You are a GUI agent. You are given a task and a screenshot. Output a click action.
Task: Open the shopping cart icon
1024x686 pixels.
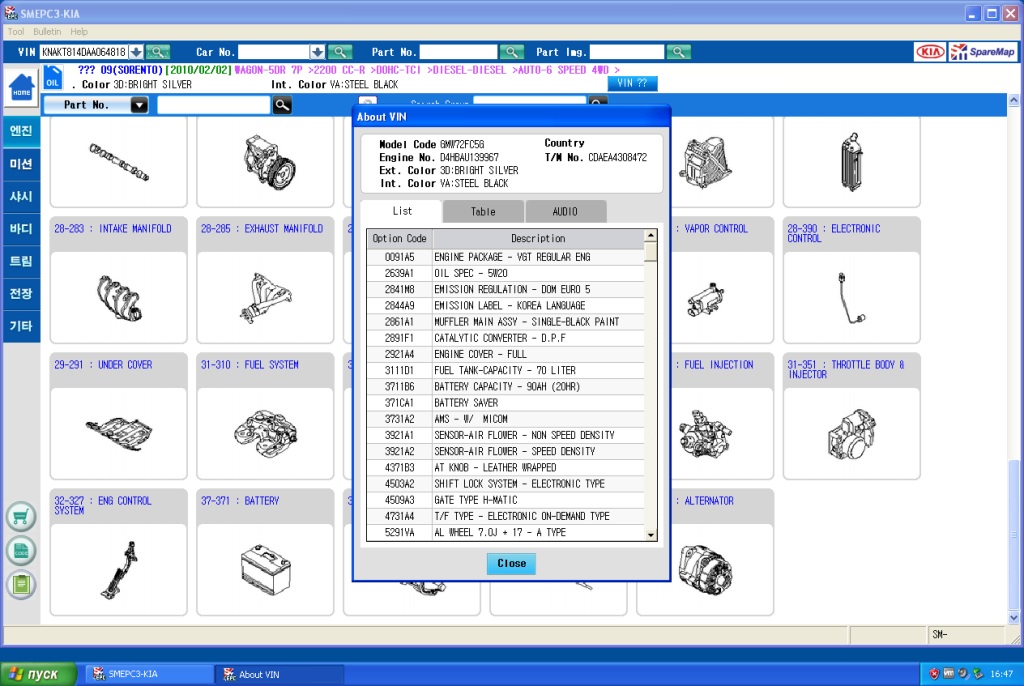click(x=21, y=517)
